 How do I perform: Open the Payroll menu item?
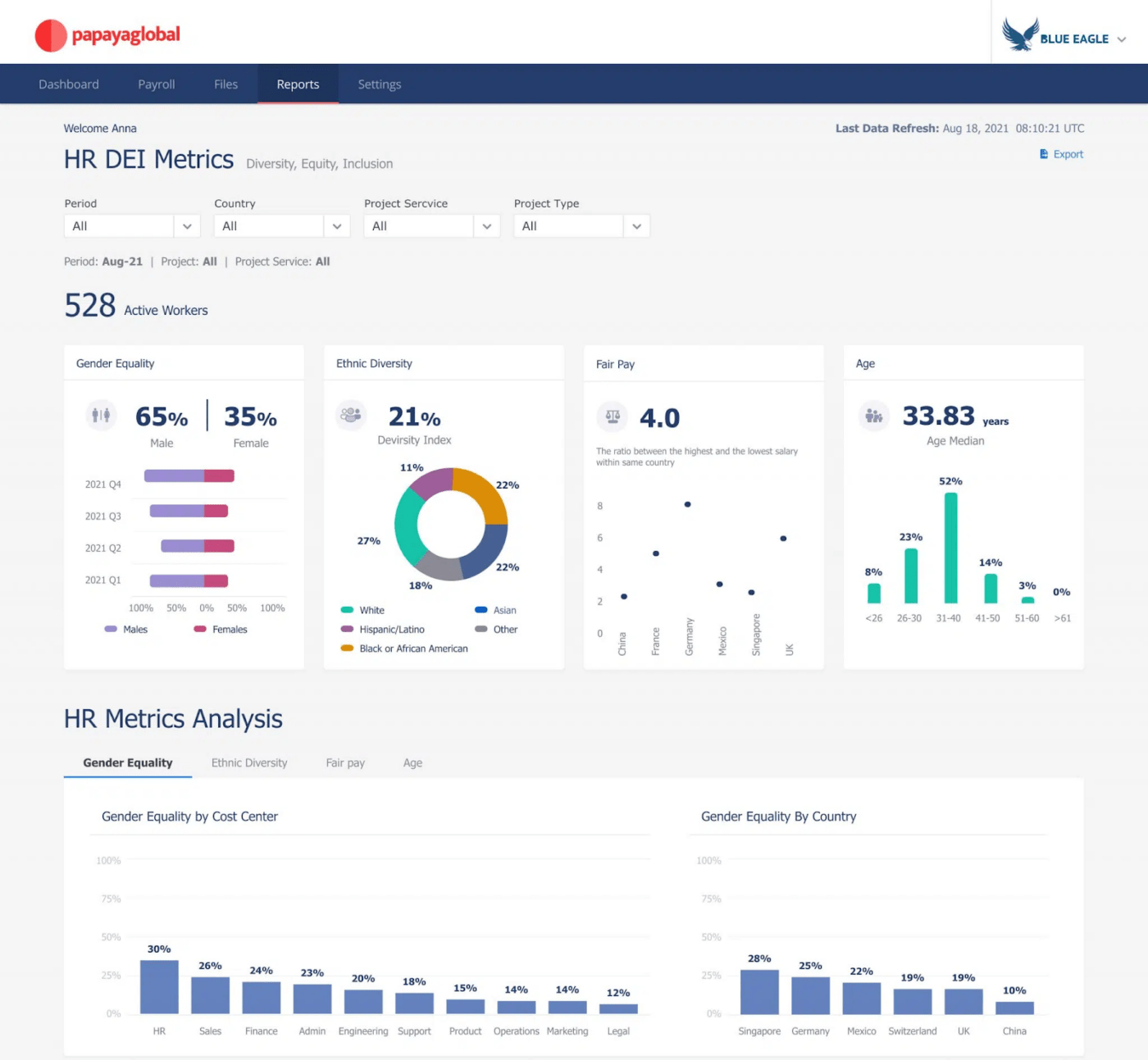pyautogui.click(x=157, y=84)
